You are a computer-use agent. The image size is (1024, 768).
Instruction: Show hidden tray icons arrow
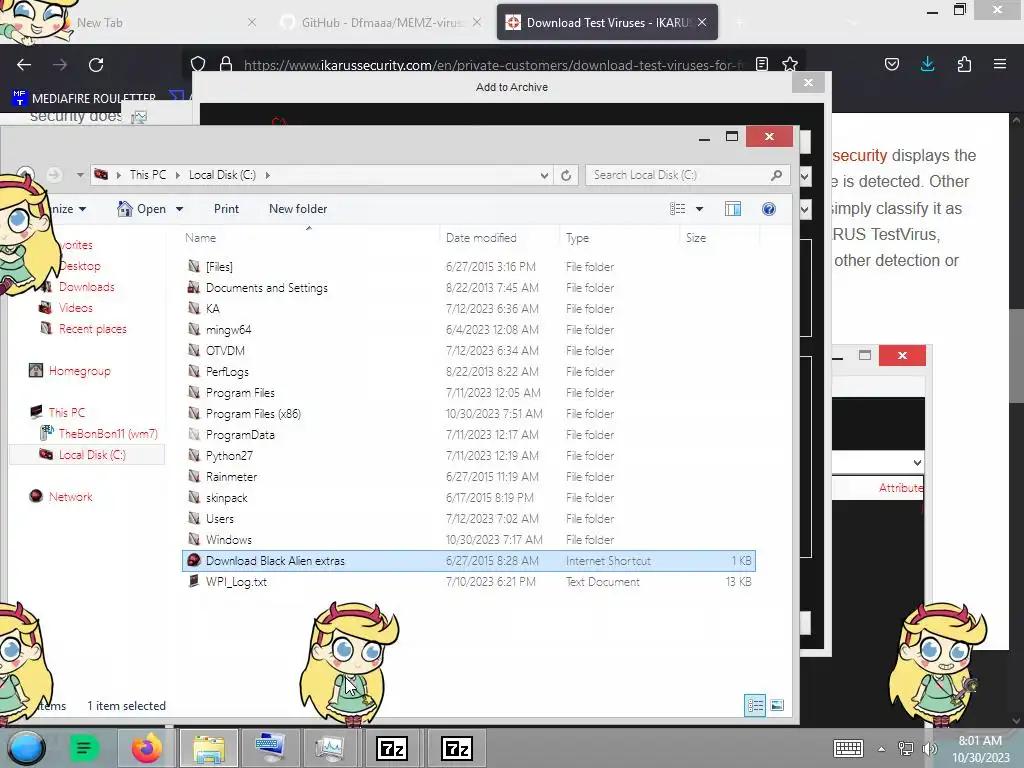[881, 749]
